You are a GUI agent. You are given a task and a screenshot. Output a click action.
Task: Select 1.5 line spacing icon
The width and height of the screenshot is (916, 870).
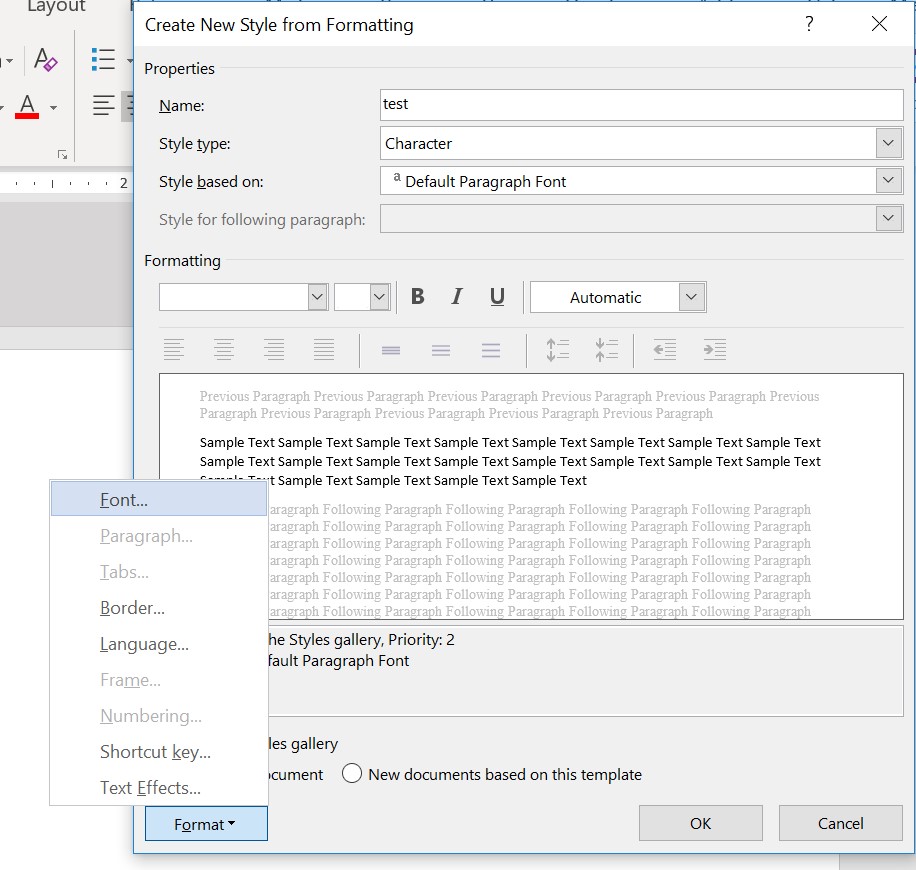click(x=441, y=350)
